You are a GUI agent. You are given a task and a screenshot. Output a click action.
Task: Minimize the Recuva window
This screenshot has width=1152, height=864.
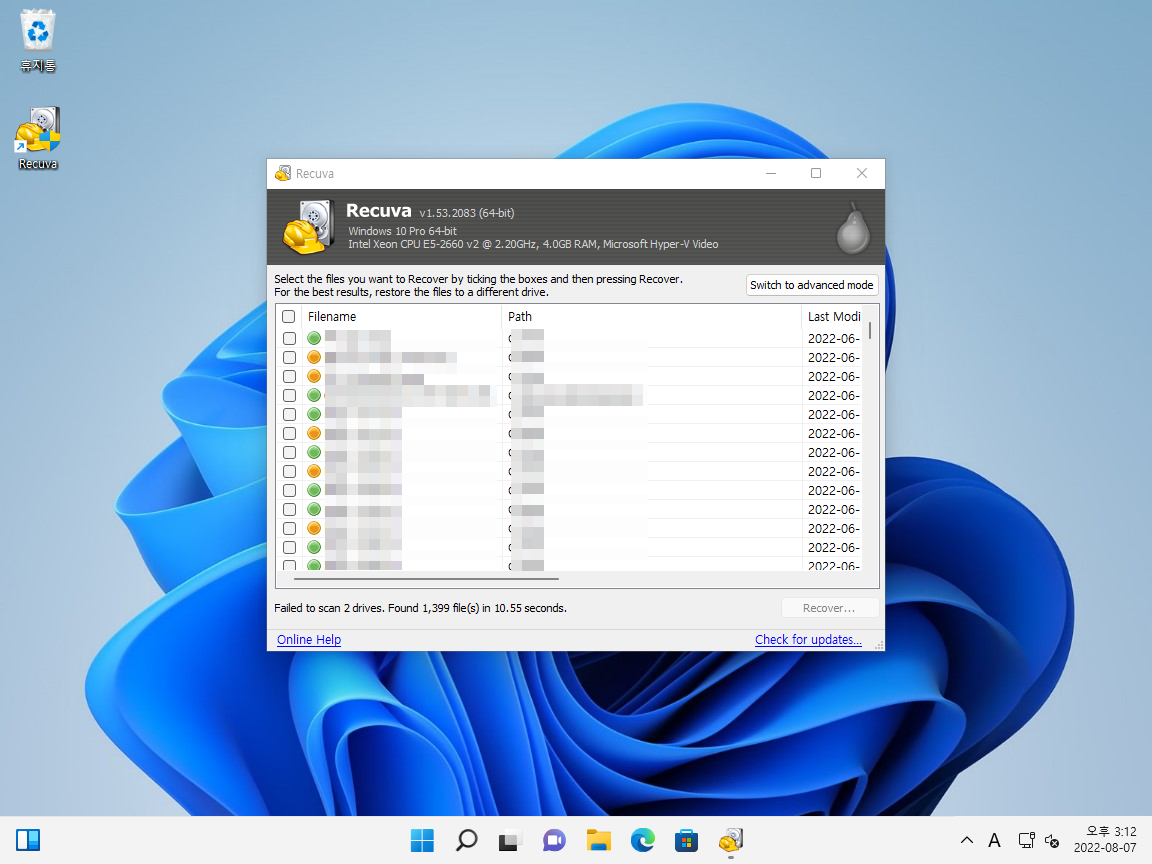click(x=771, y=173)
